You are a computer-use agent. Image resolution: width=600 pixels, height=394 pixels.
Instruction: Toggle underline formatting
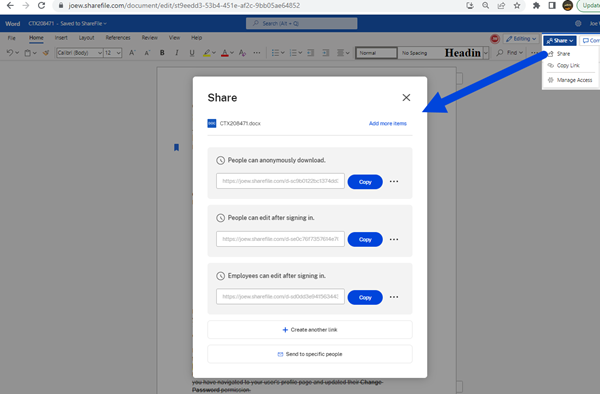click(x=192, y=53)
